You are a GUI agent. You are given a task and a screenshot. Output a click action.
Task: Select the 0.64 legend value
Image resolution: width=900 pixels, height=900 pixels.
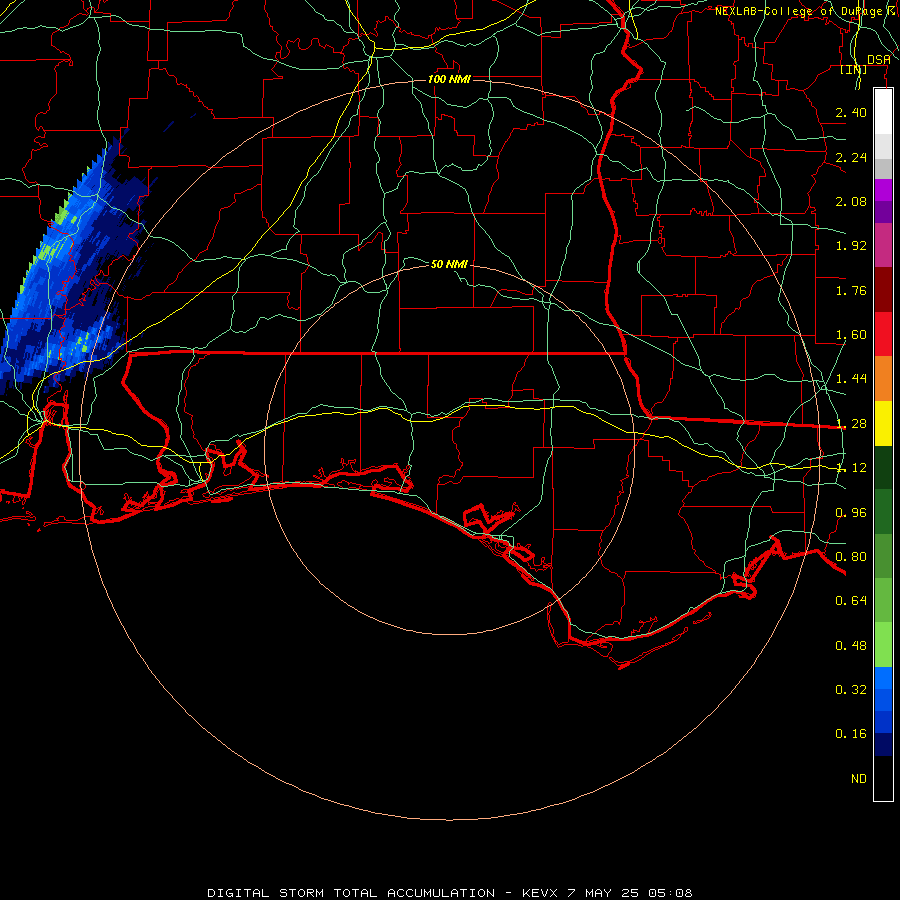click(x=851, y=601)
